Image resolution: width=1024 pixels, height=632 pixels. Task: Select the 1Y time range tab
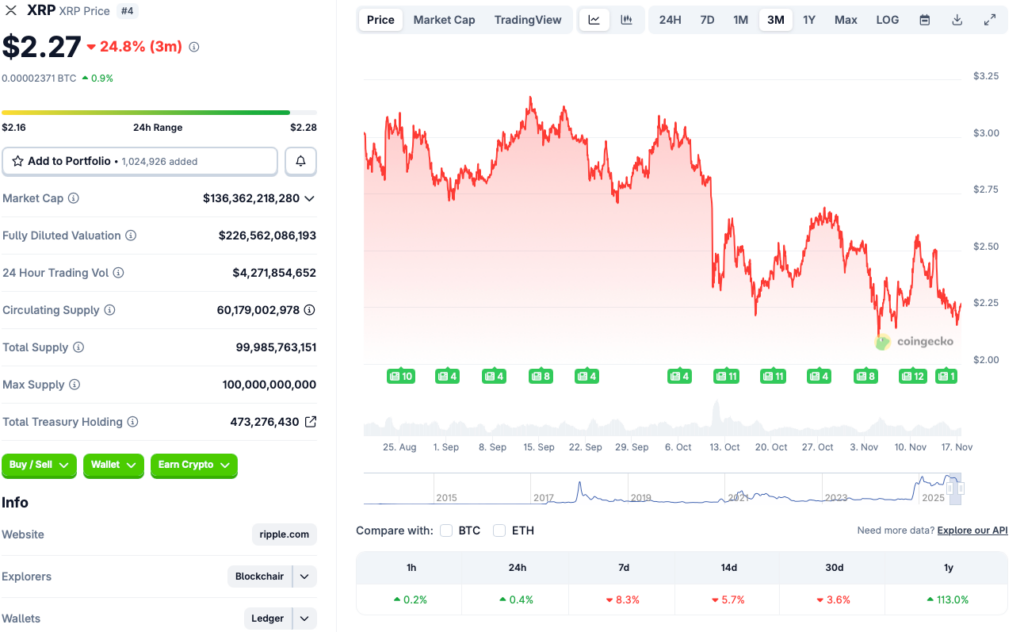809,20
